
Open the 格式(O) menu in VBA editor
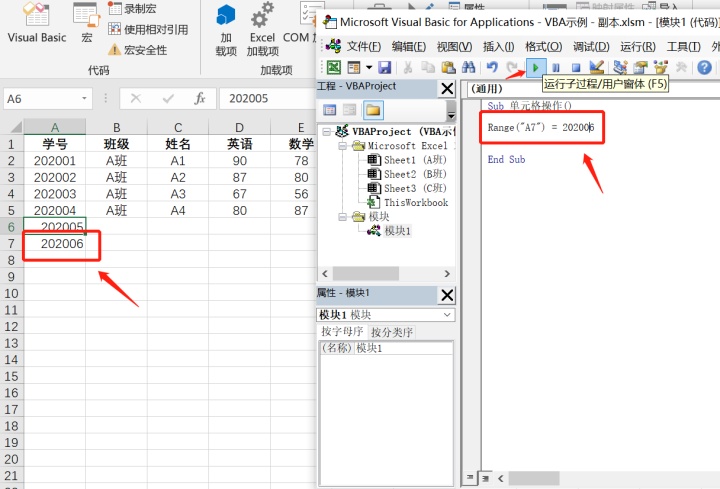[x=543, y=46]
